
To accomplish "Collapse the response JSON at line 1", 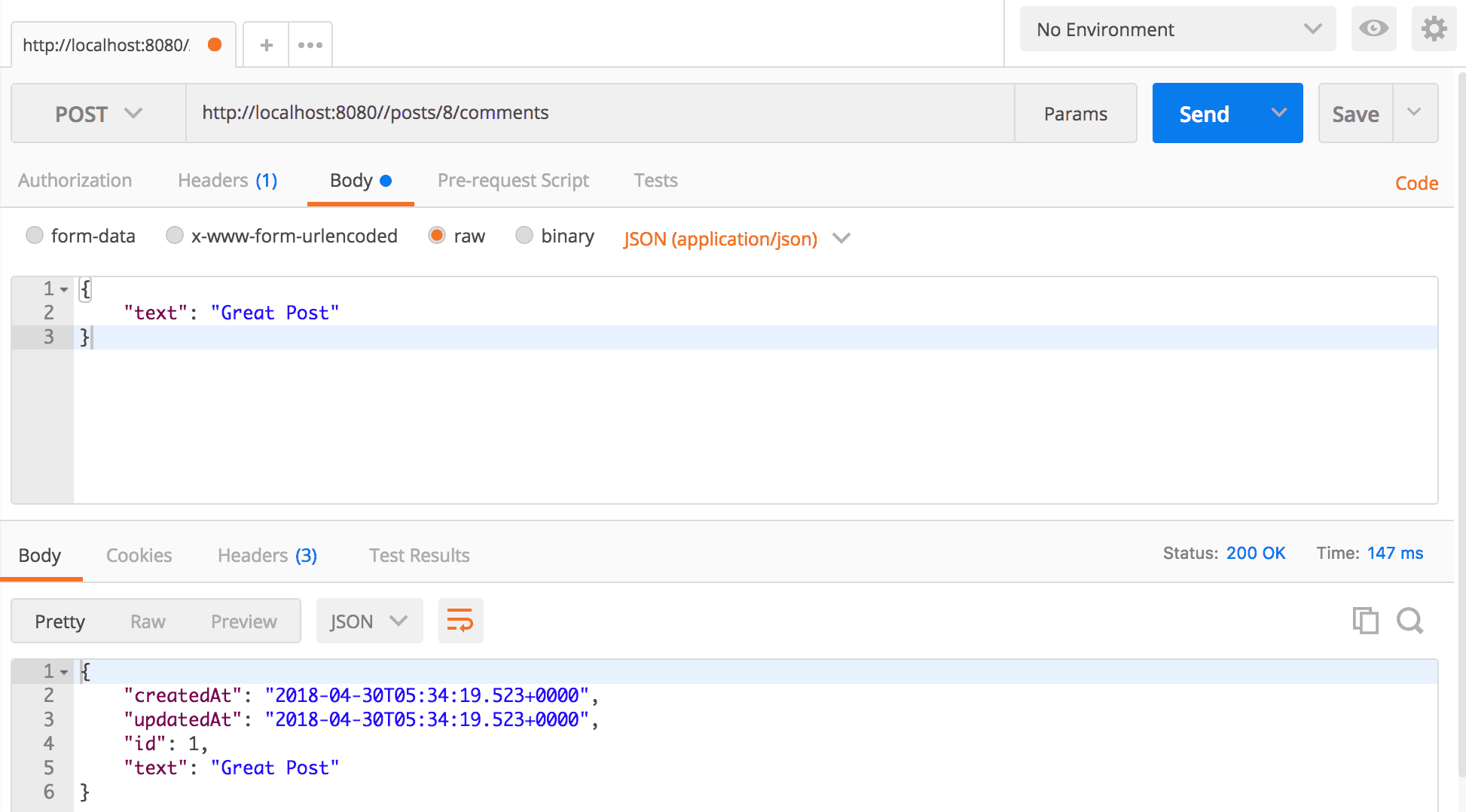I will point(63,670).
